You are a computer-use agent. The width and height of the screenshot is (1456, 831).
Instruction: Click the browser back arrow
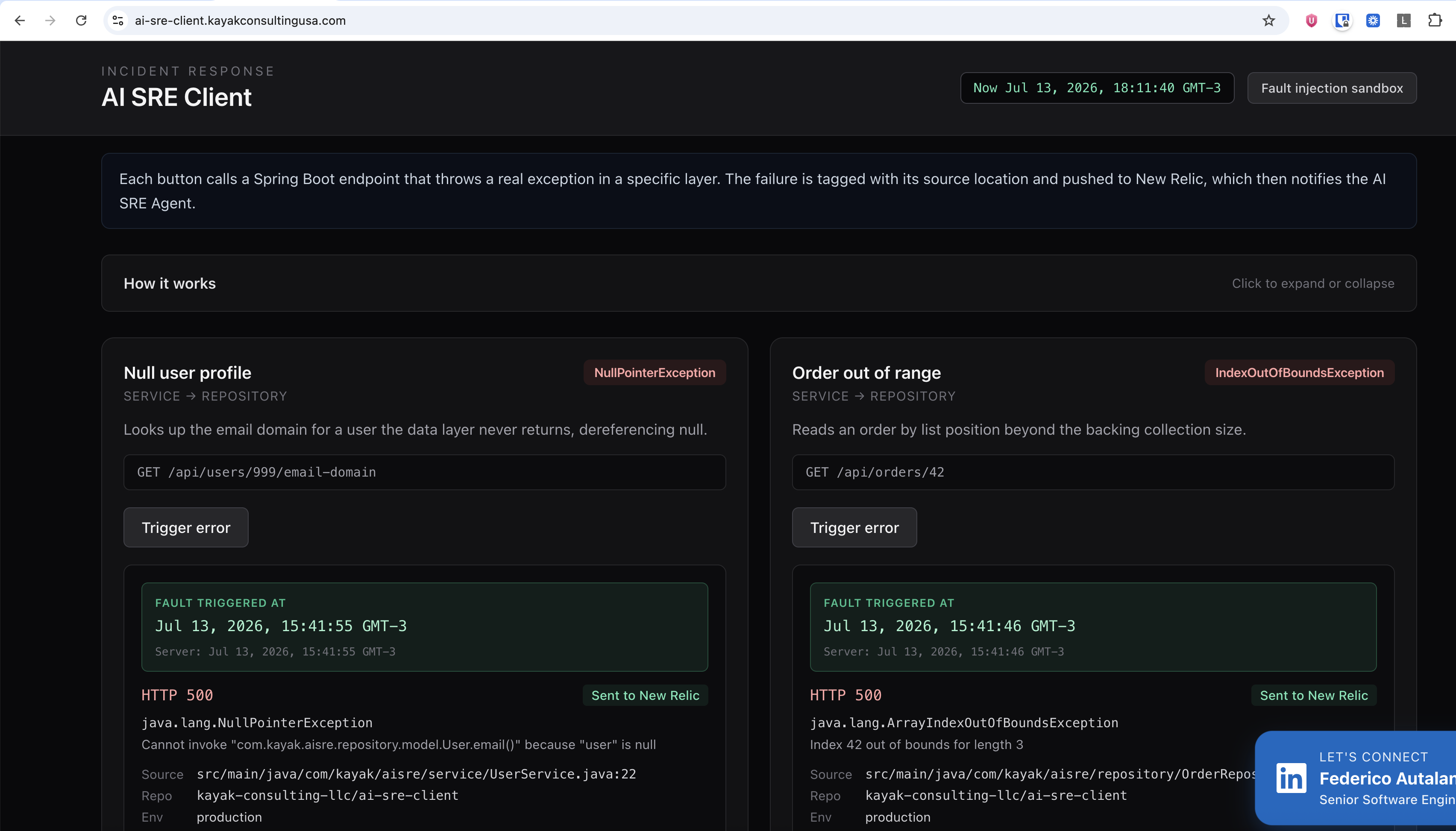click(x=20, y=20)
